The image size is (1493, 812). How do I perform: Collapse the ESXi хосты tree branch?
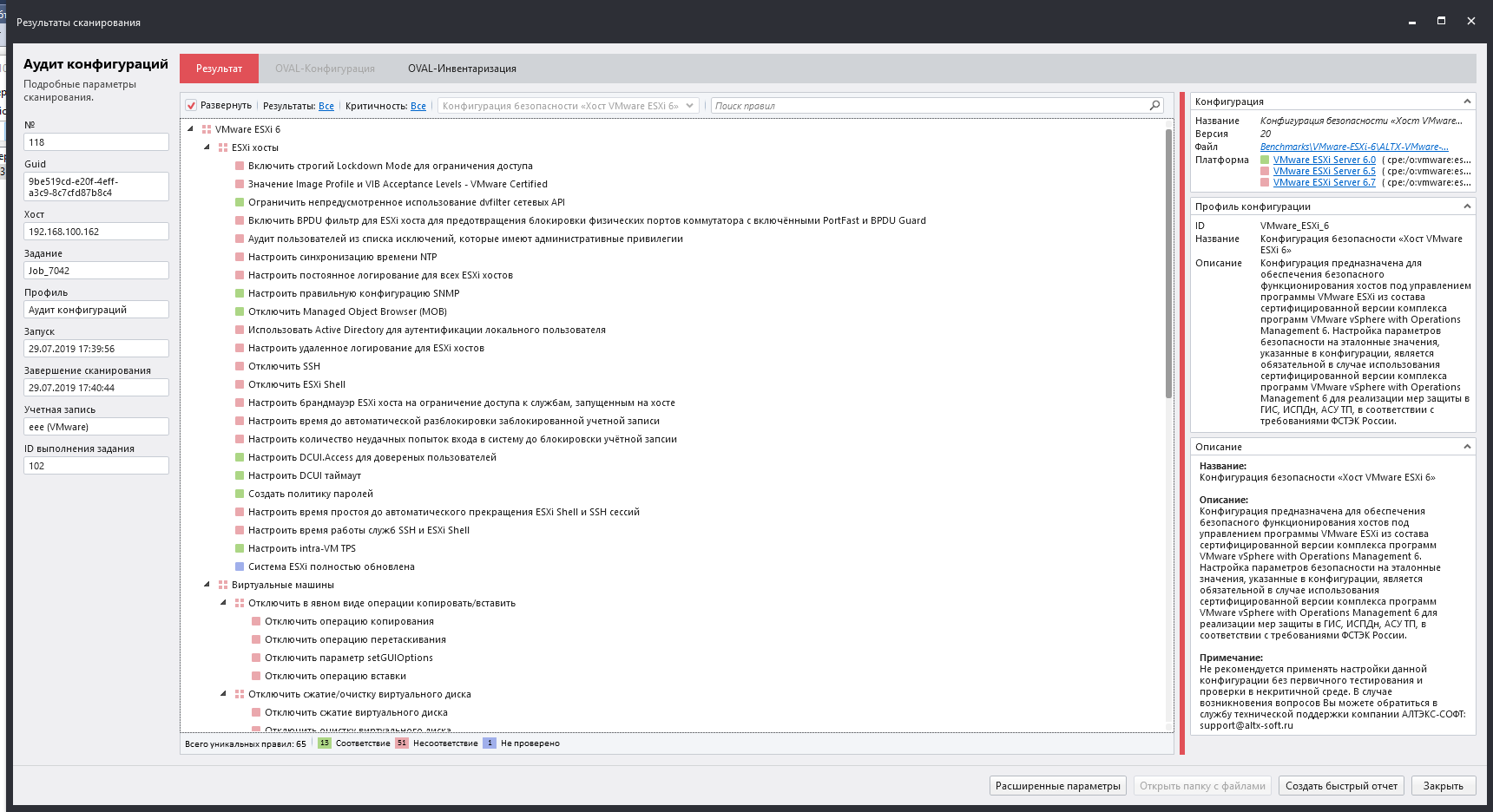(x=207, y=147)
